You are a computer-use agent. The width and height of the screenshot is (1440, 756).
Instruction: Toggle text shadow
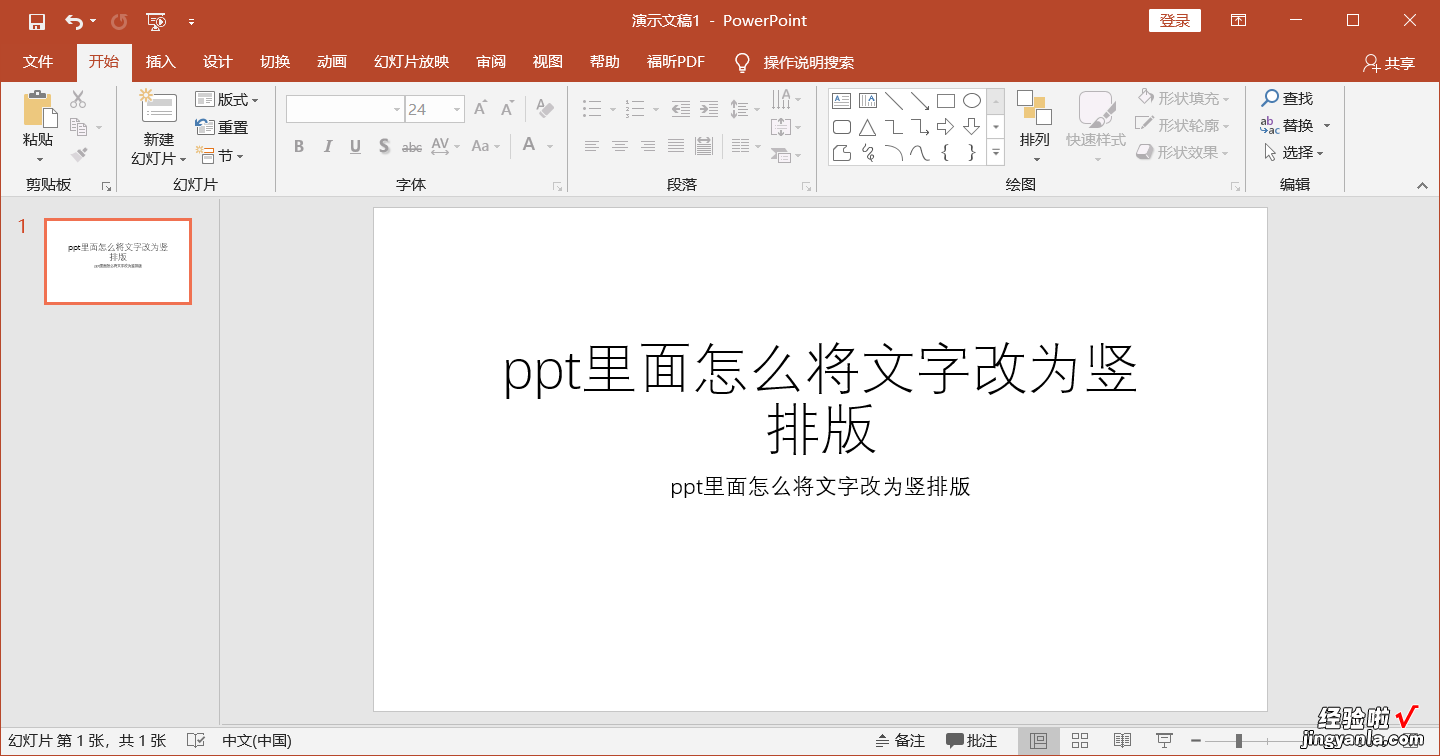(384, 146)
